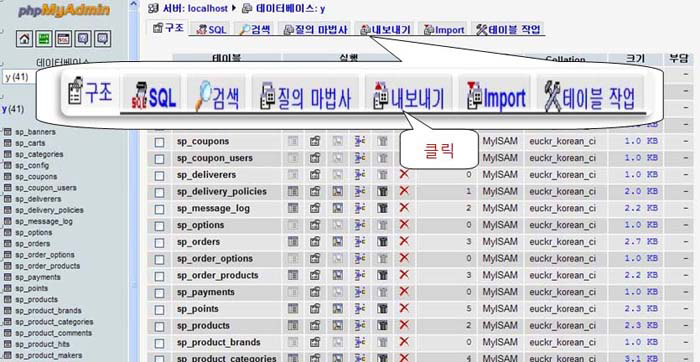Open the 질의 마법사 tab in top tab row

coord(316,29)
